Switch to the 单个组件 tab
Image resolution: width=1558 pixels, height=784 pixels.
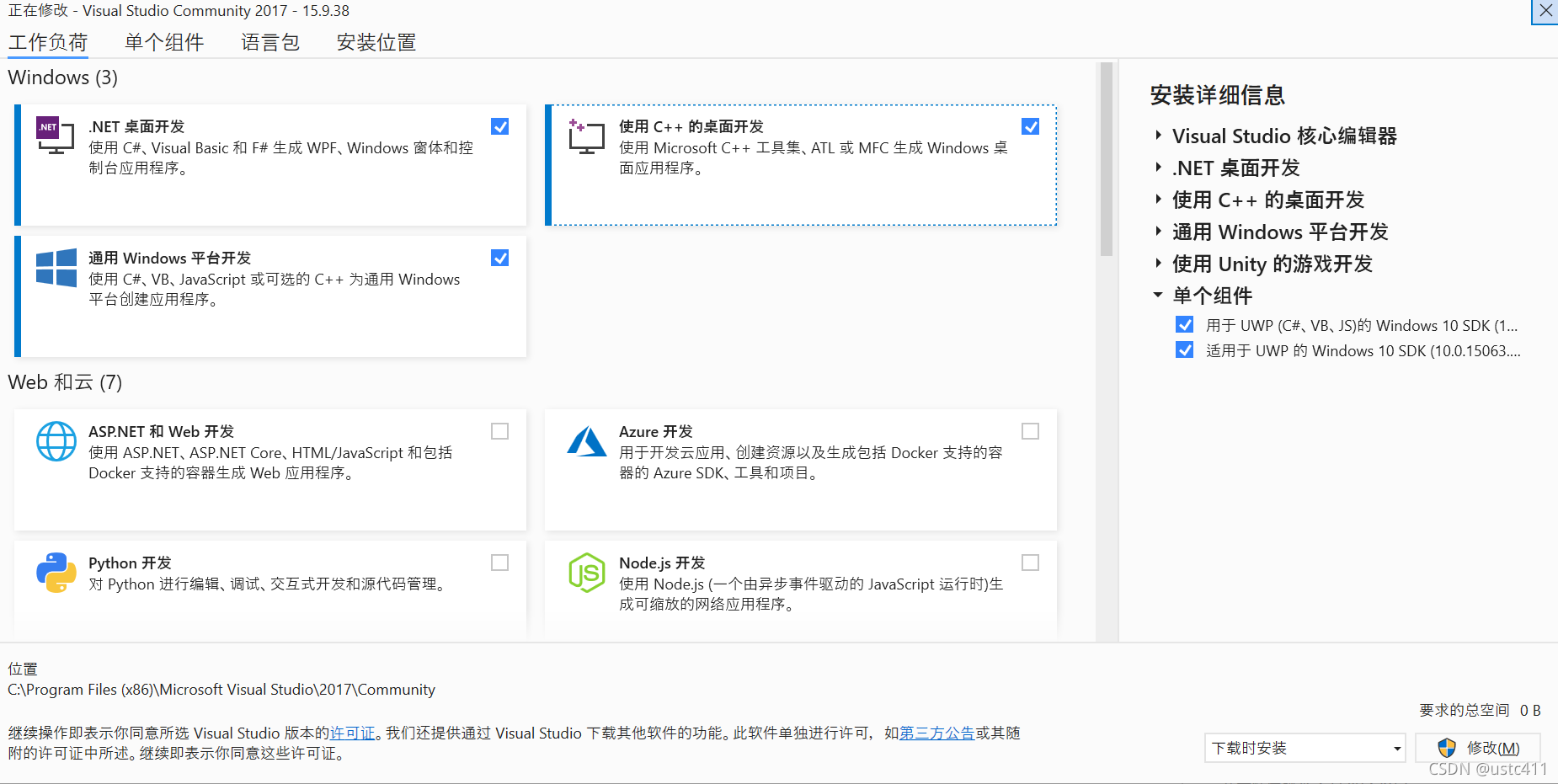pyautogui.click(x=164, y=42)
